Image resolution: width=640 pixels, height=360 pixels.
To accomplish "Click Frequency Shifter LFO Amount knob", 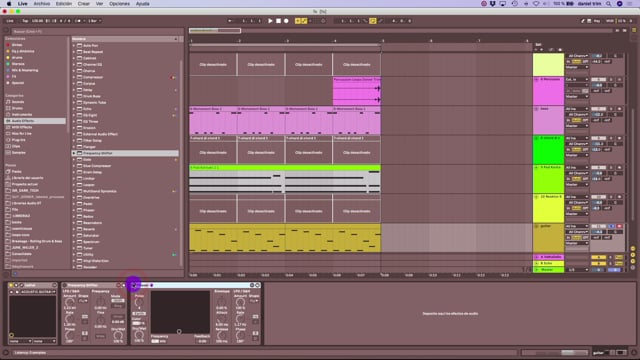I will [70, 302].
